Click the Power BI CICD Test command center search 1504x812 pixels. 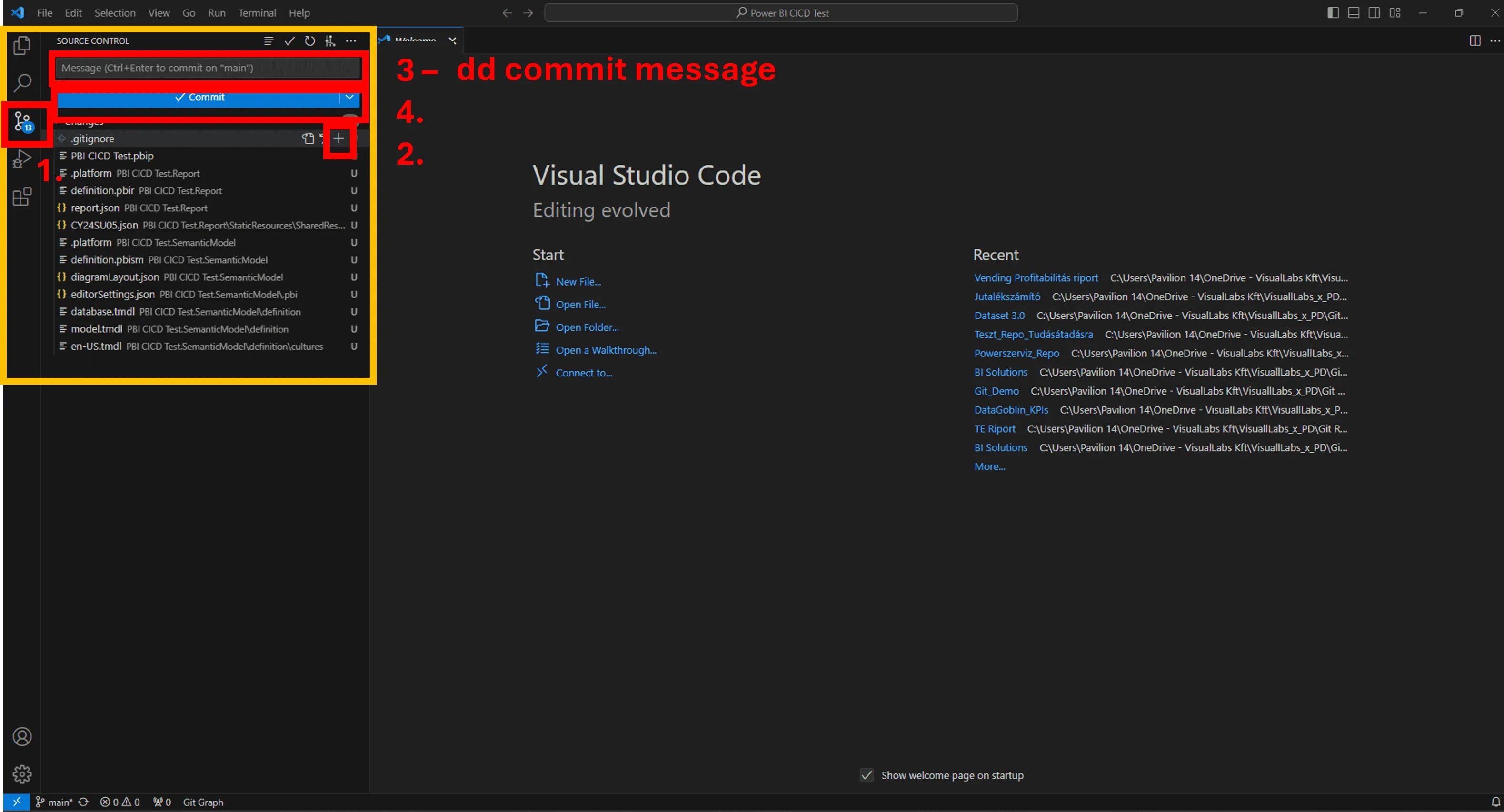(781, 13)
